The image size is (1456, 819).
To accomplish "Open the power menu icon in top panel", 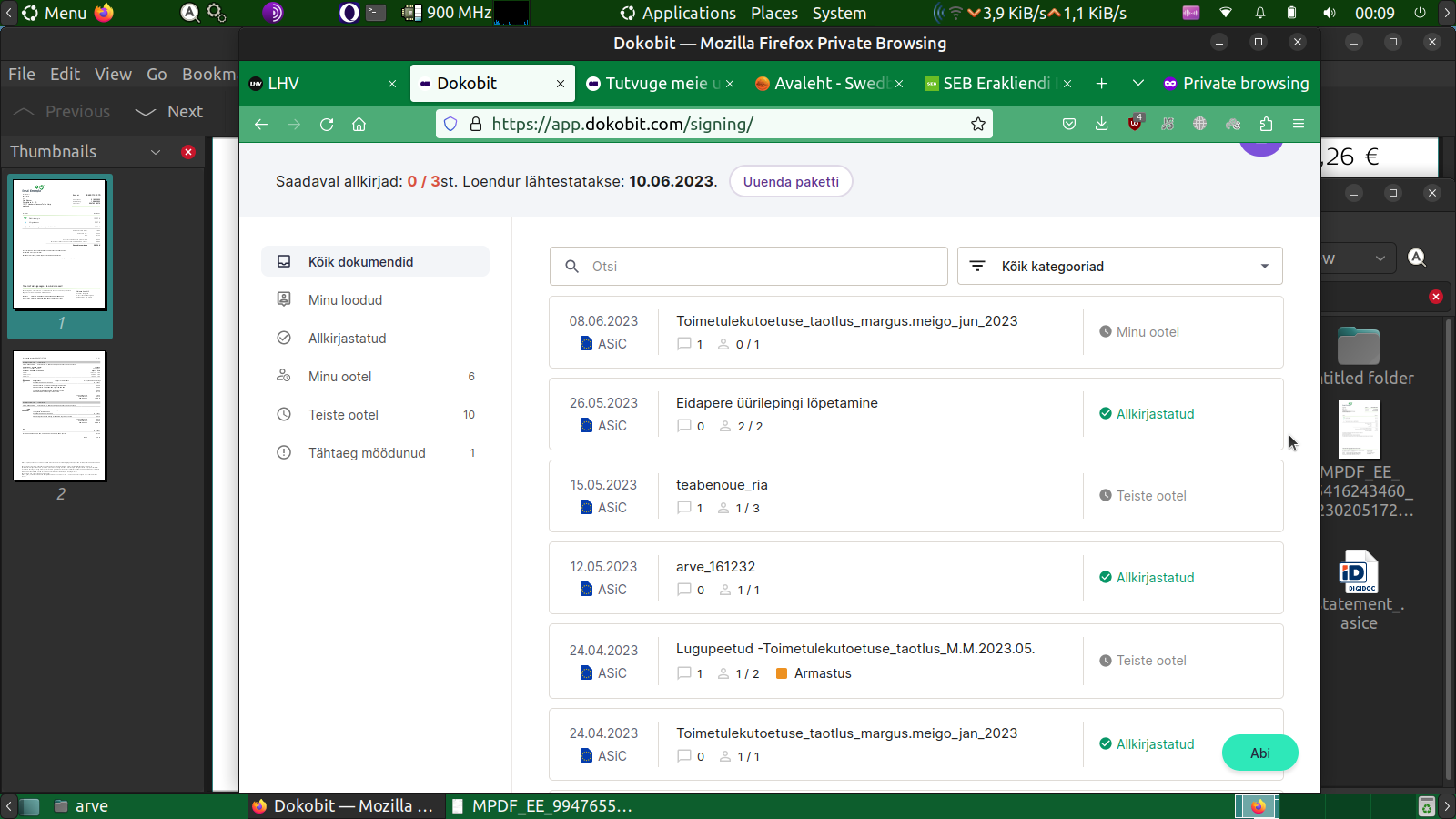I will (x=1420, y=13).
